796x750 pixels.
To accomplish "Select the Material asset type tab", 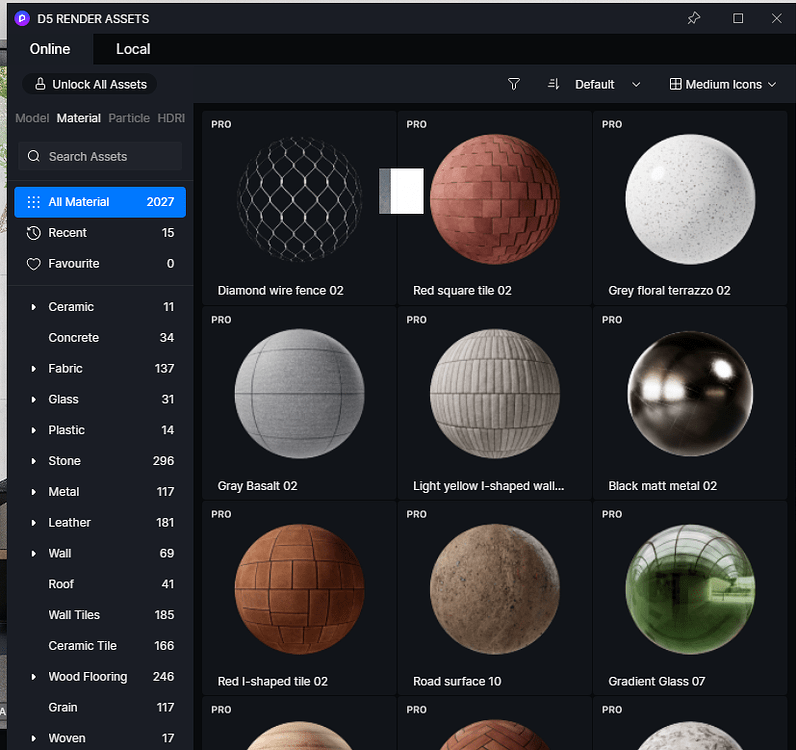I will pos(79,118).
